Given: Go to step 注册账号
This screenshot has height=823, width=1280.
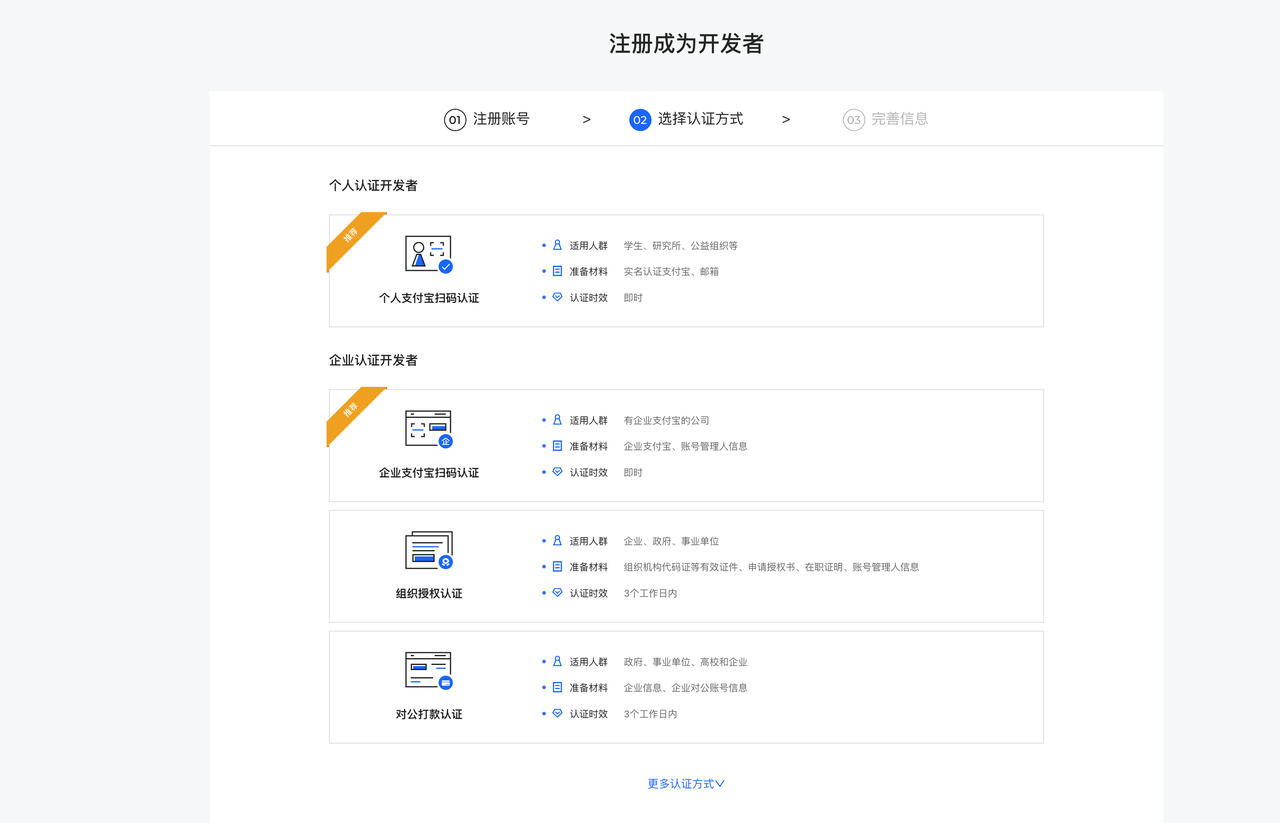Looking at the screenshot, I should point(501,119).
